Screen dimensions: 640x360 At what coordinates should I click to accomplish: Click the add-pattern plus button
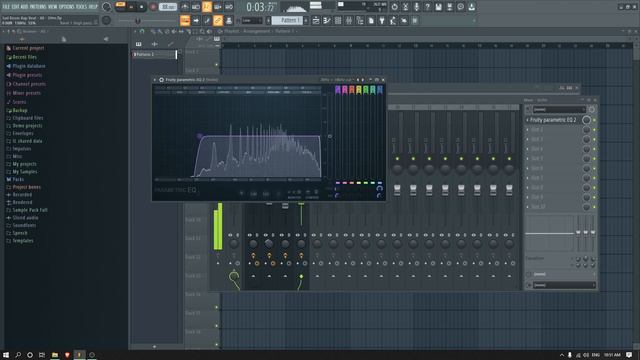click(306, 20)
